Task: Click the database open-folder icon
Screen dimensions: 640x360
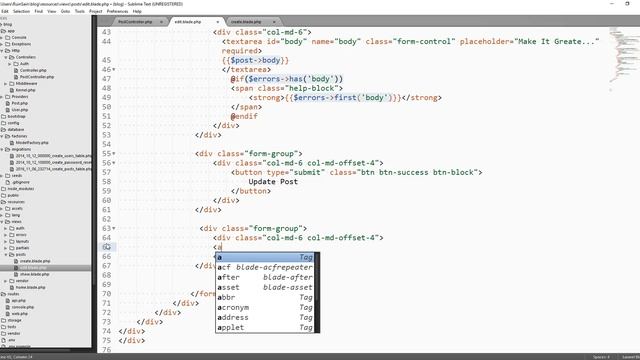Action: coord(4,129)
